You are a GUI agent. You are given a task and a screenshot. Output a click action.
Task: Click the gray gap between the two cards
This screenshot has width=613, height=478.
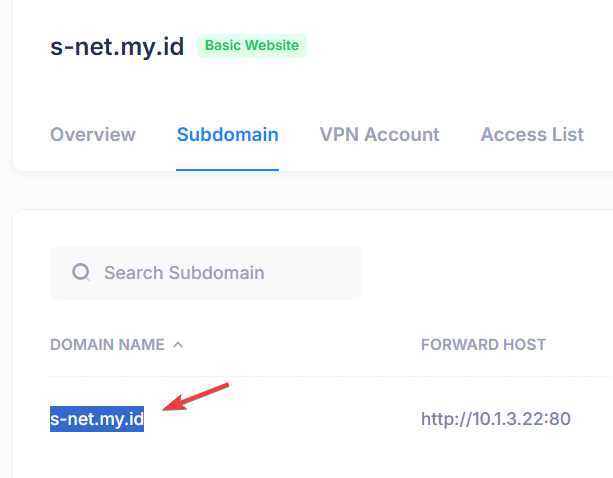(313, 190)
